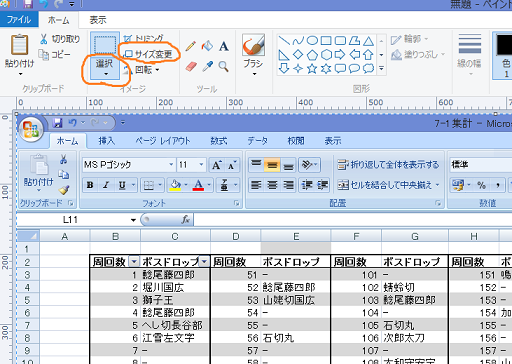Toggle center text alignment in Excel
512x364 pixels.
[272, 185]
